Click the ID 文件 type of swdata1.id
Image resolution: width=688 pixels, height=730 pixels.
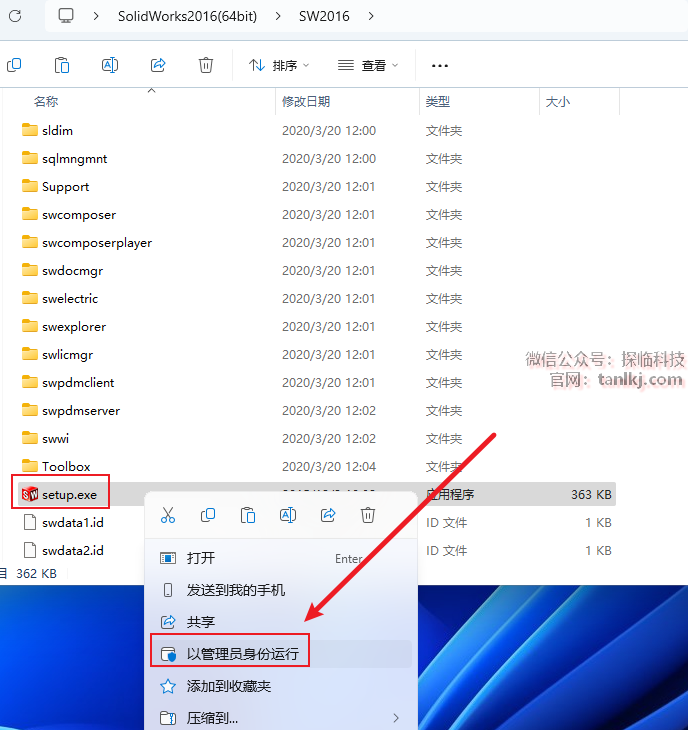446,522
